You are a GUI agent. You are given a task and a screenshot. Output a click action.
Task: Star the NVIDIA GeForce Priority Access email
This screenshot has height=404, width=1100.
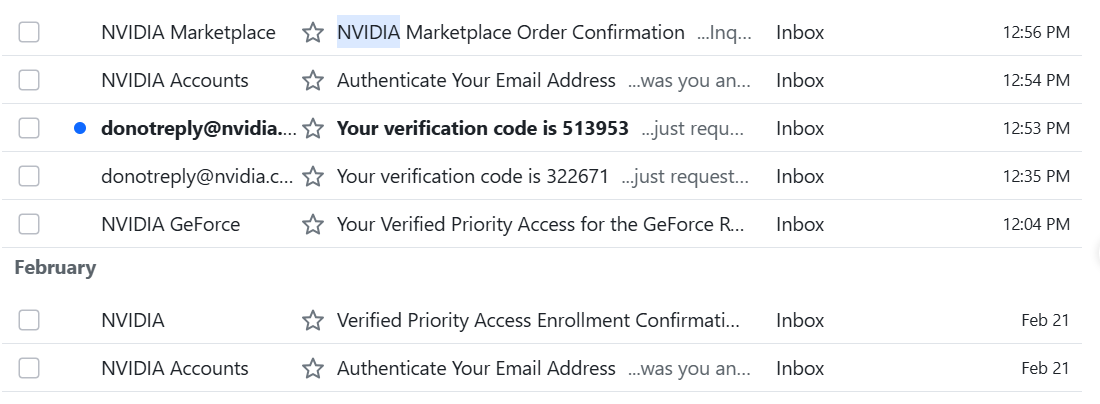[x=313, y=224]
